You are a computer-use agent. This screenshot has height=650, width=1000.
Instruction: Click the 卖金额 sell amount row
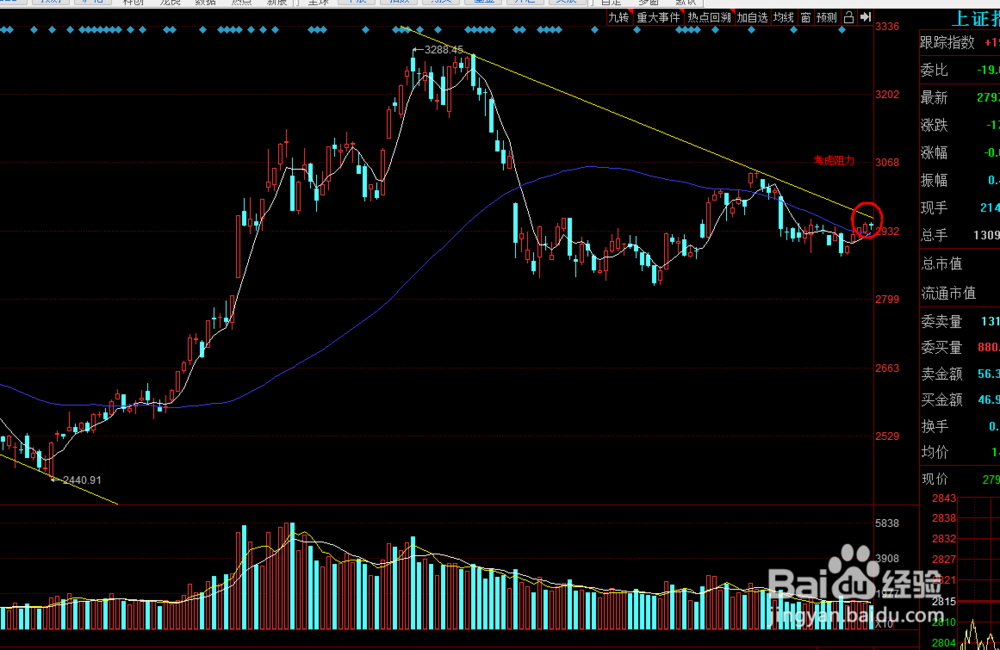[x=960, y=374]
